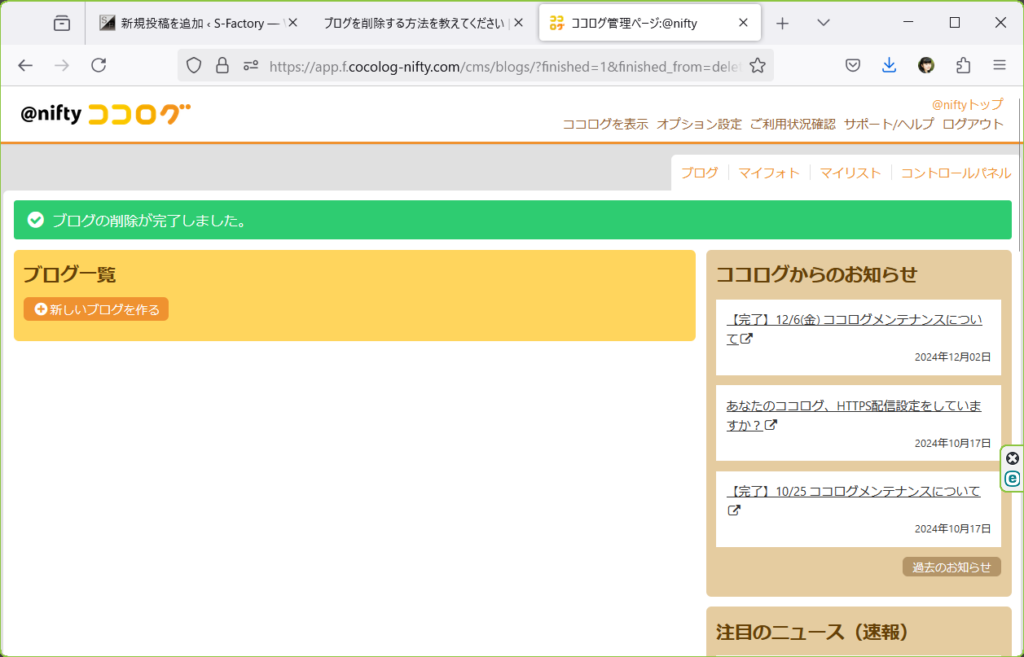1024x657 pixels.
Task: Open the tracking protection shield icon
Action: coord(194,65)
